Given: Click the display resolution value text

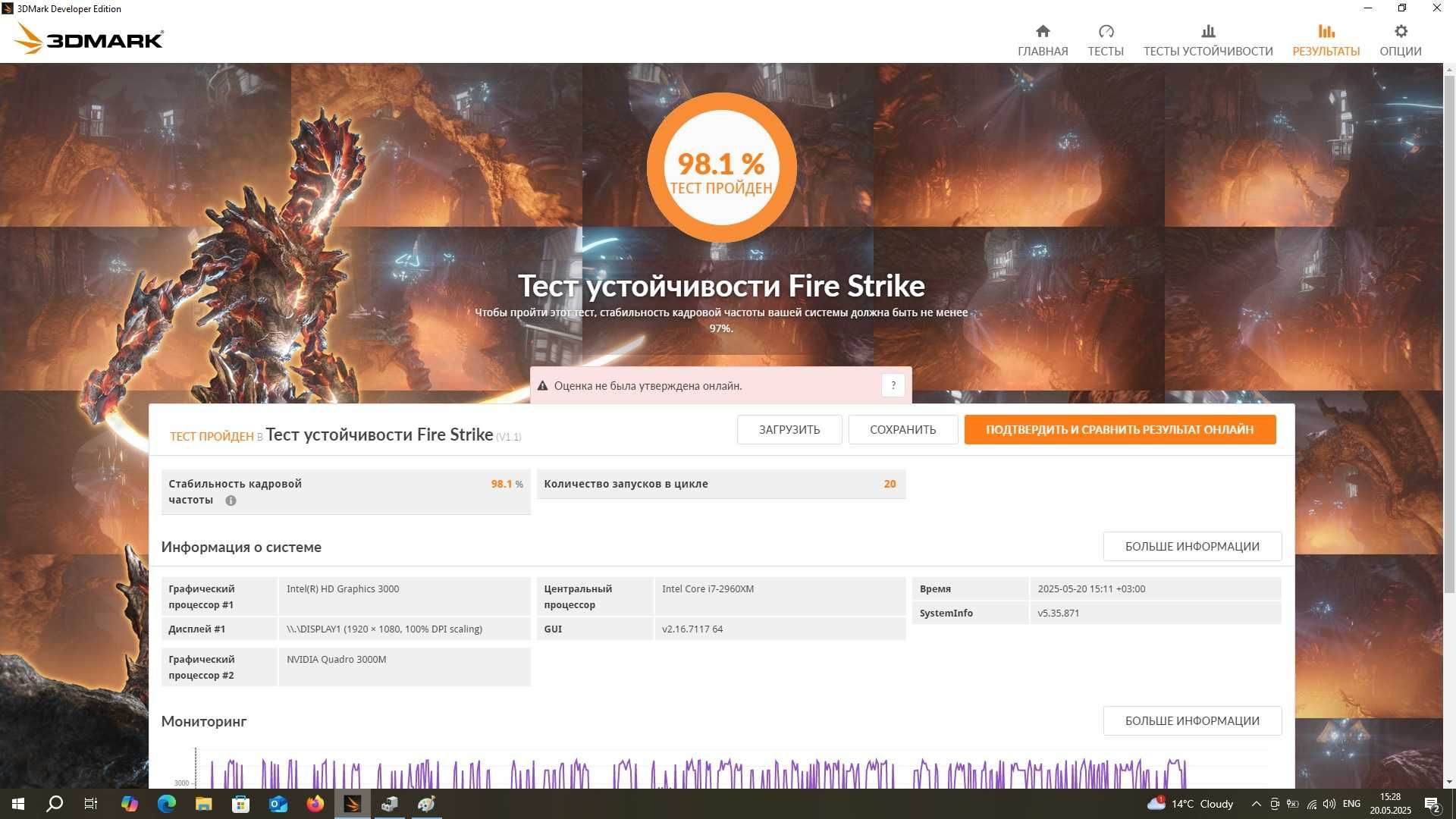Looking at the screenshot, I should tap(384, 629).
